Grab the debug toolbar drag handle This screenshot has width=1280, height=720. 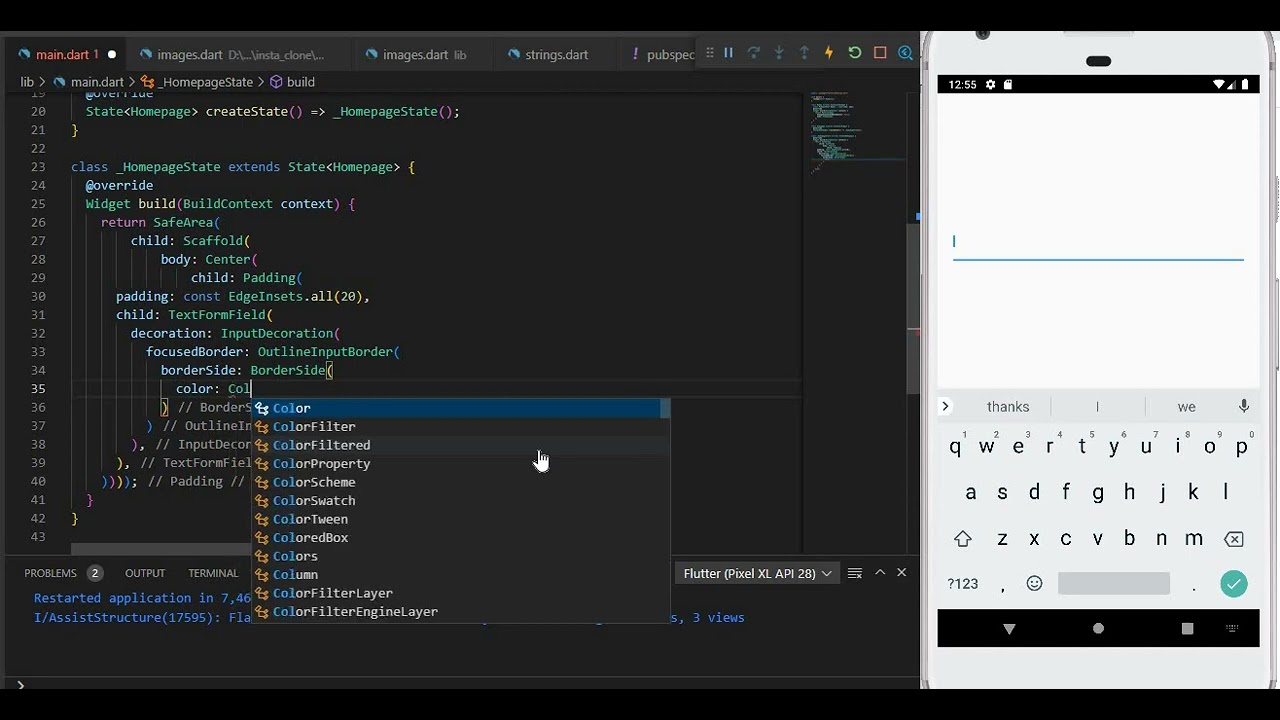[710, 53]
